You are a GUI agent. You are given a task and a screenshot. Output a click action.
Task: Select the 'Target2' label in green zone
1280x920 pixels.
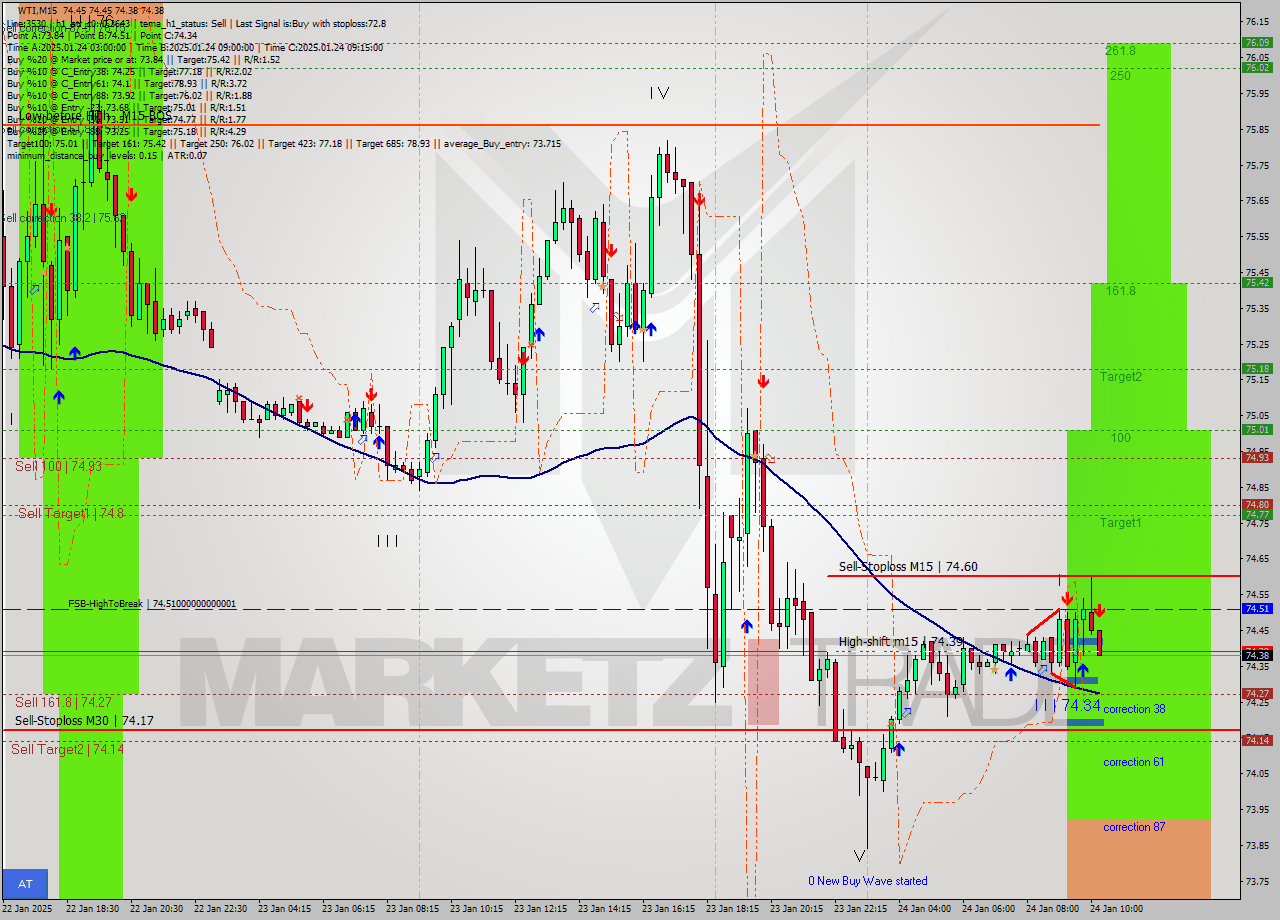1121,377
